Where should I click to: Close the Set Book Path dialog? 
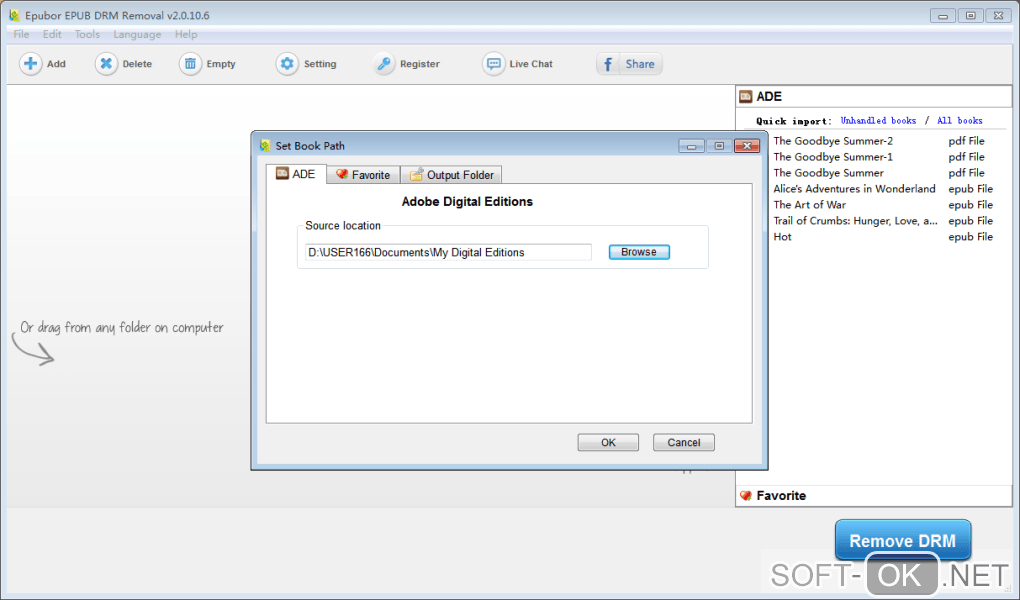(747, 146)
